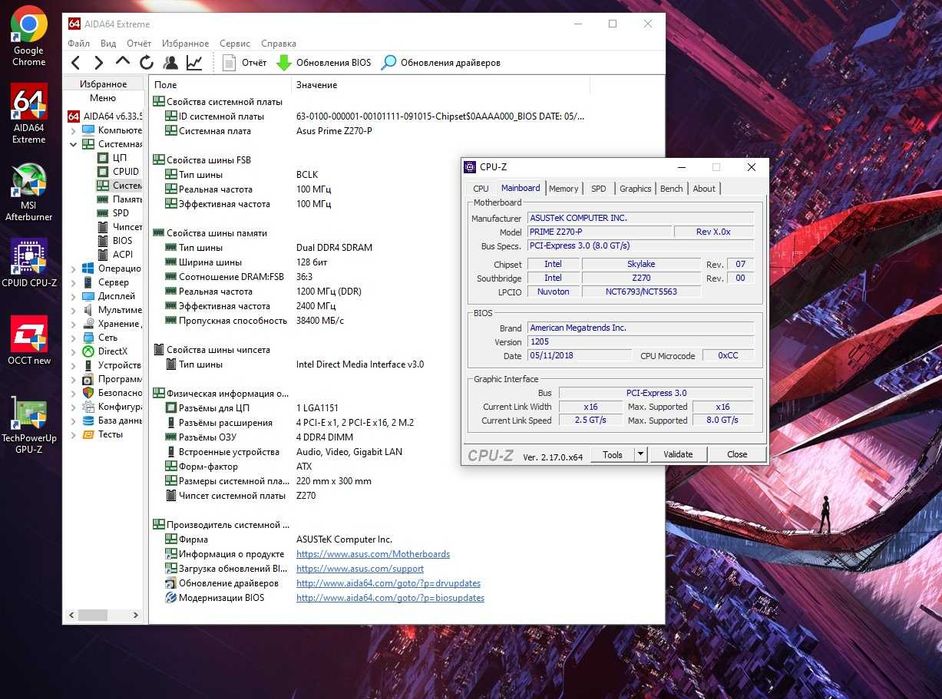Switch to About tab in CPU-Z
The image size is (942, 699).
(704, 189)
